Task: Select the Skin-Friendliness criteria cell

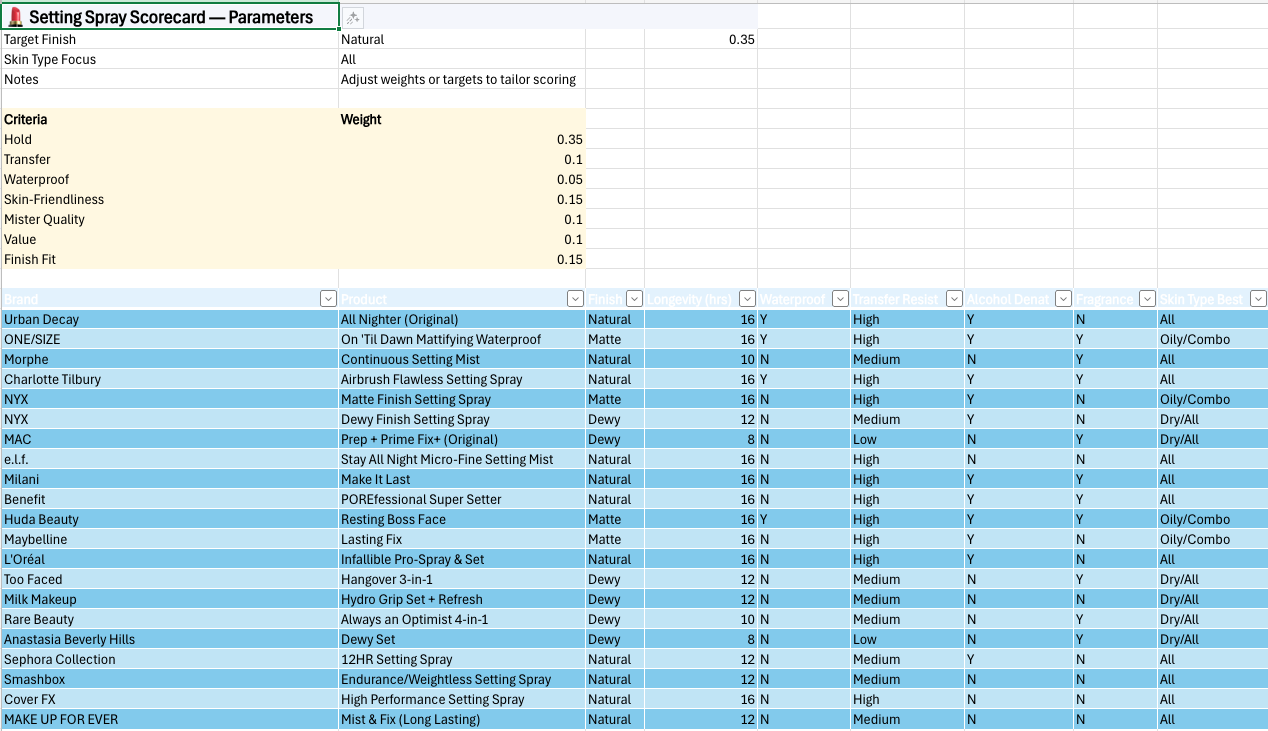Action: point(169,199)
